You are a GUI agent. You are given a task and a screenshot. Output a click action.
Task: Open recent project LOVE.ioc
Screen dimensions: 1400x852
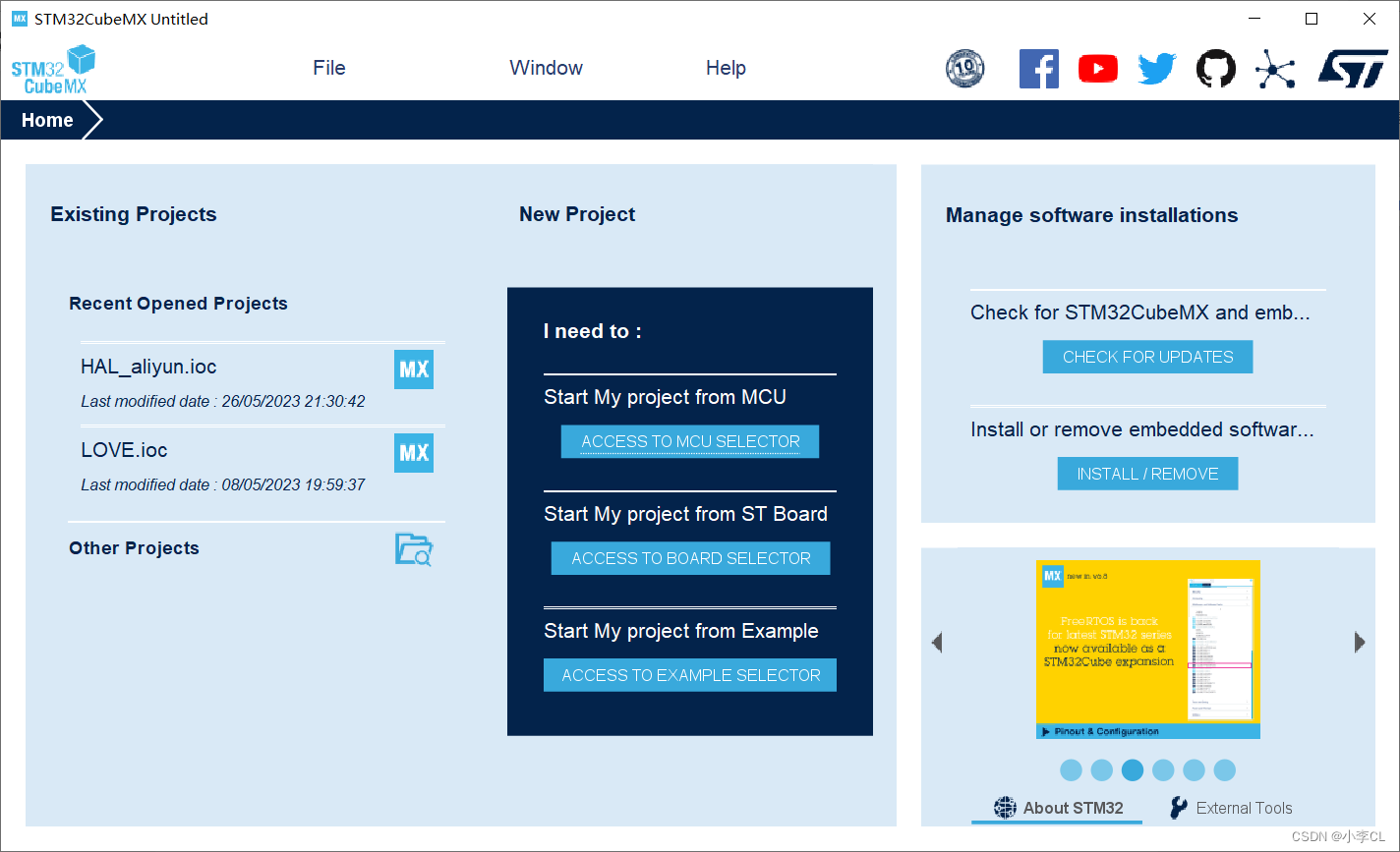tap(124, 451)
